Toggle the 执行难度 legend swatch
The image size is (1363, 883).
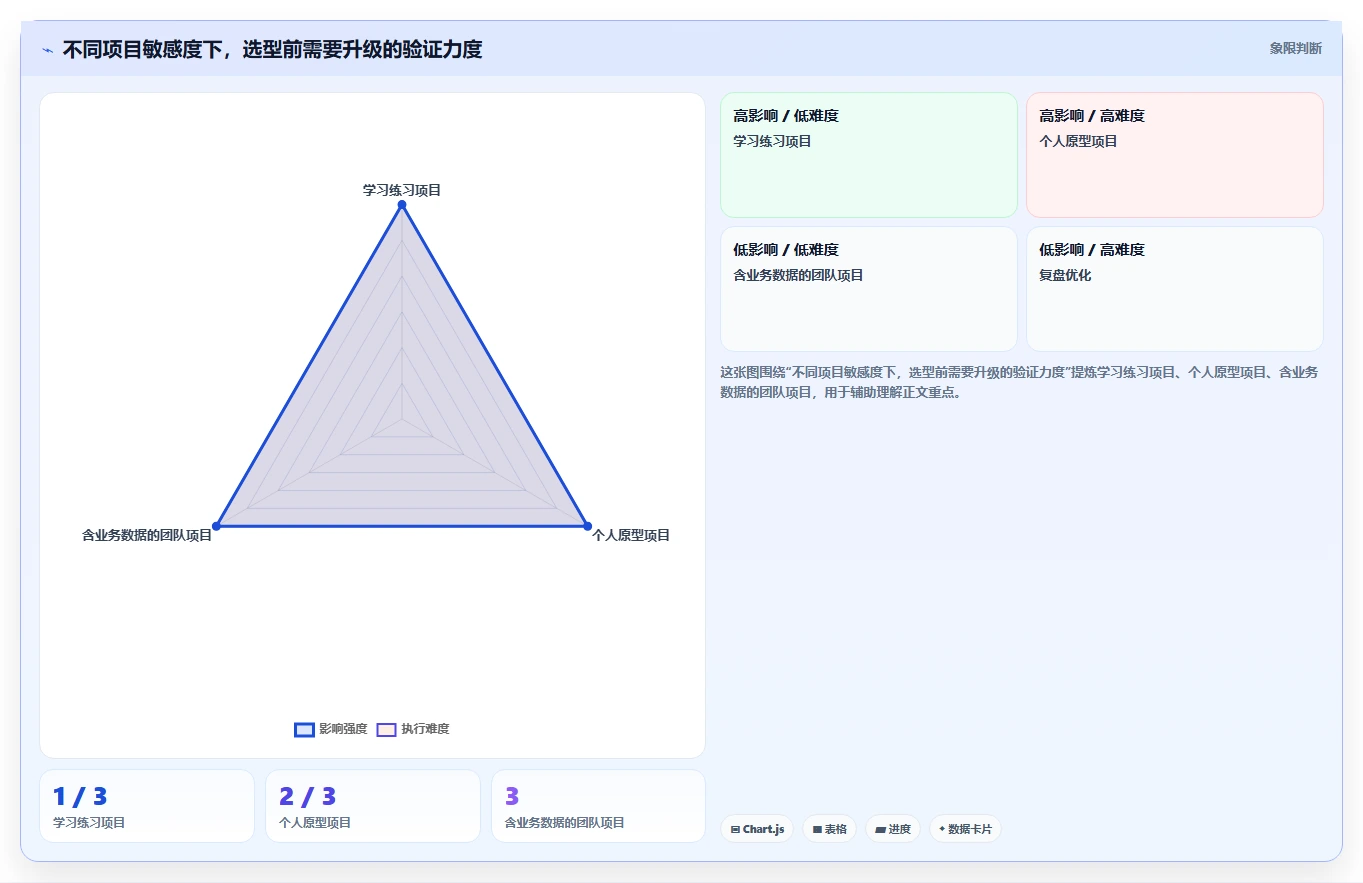click(x=387, y=729)
